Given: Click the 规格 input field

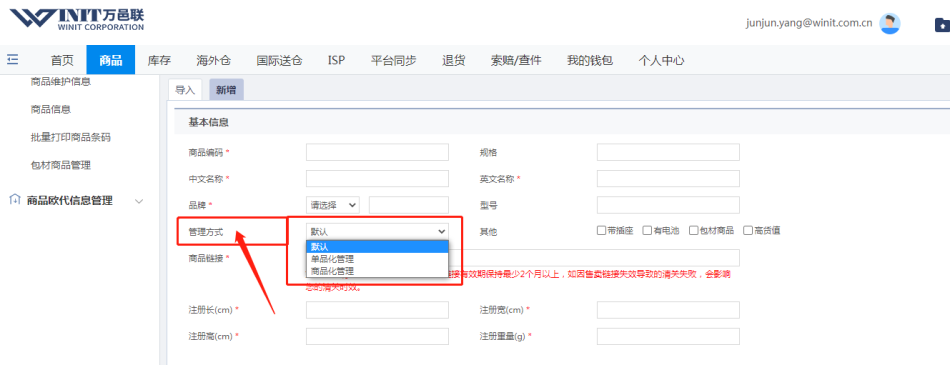Looking at the screenshot, I should click(x=668, y=152).
